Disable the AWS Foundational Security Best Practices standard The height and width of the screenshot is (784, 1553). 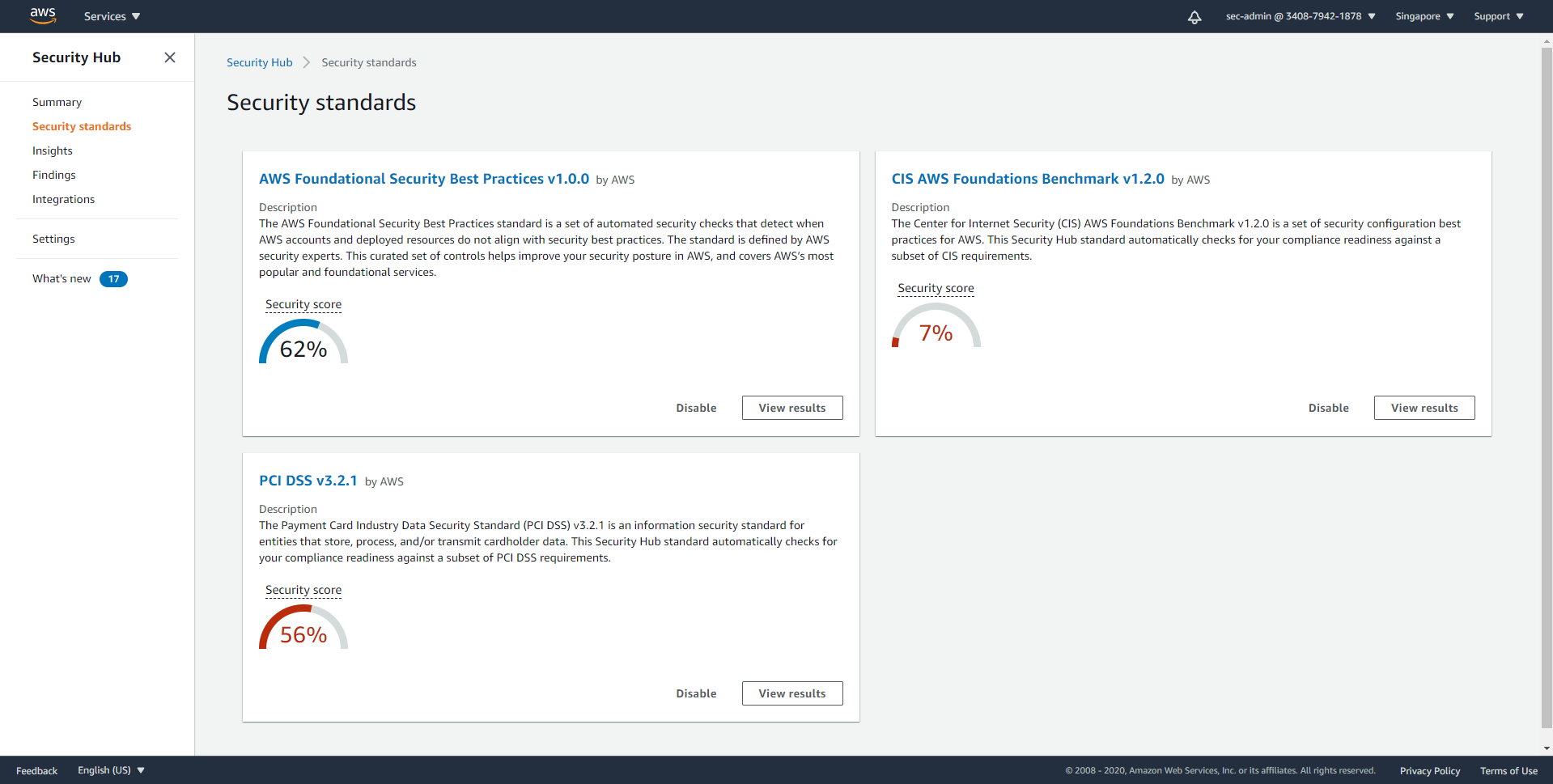[x=697, y=408]
